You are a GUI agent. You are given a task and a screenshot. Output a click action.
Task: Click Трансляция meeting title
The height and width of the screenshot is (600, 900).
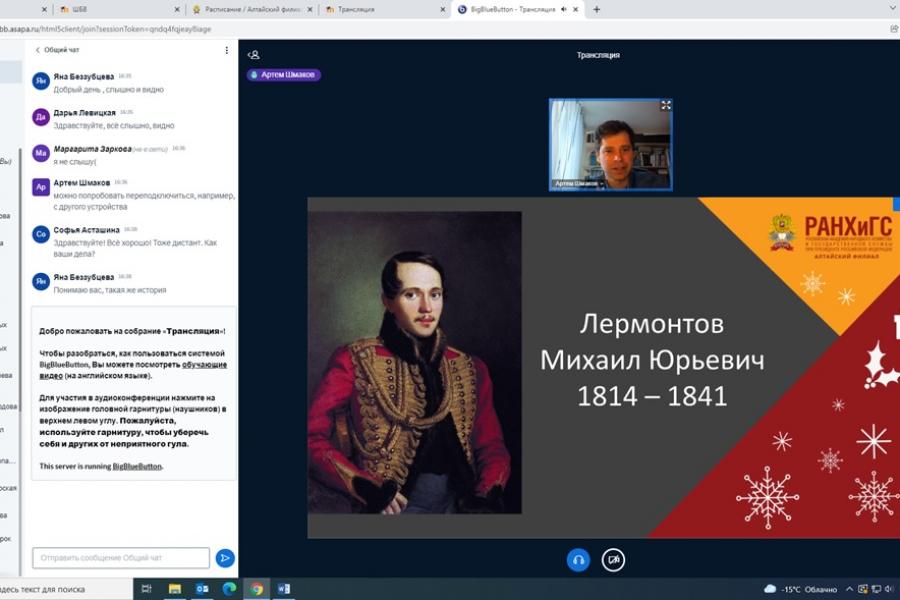(598, 55)
